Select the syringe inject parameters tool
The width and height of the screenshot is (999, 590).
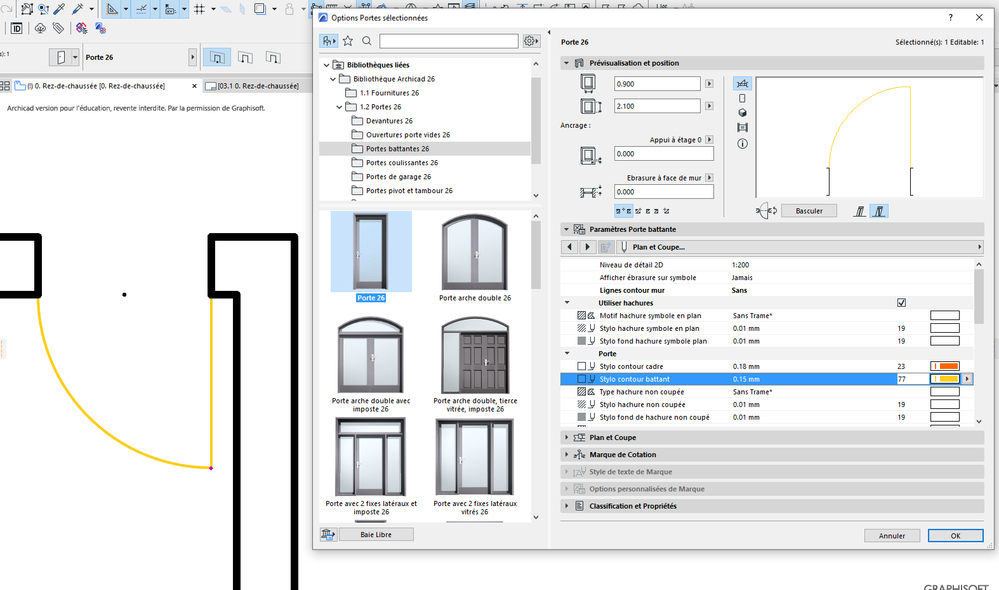[78, 9]
